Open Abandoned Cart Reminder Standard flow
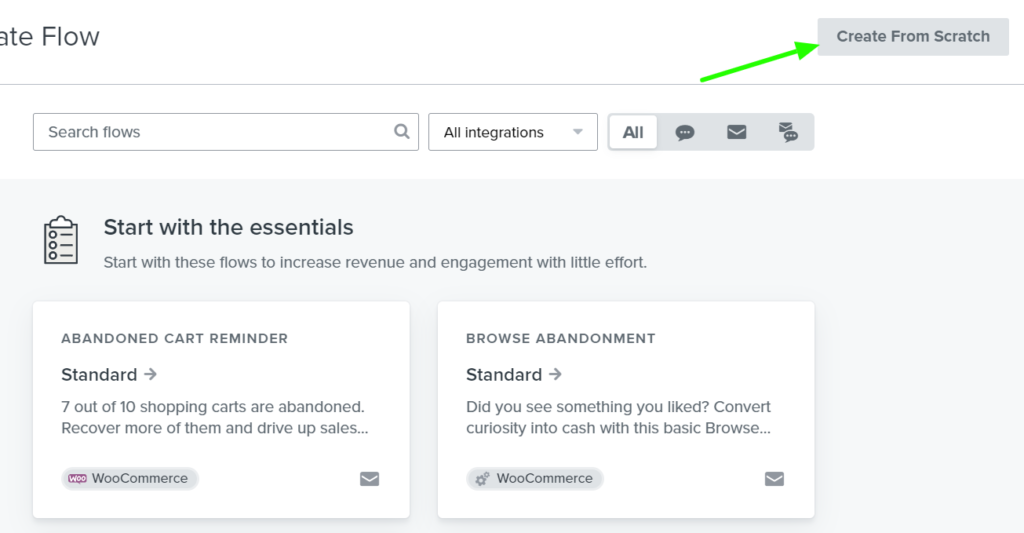Screen dimensions: 1024x533 click(109, 374)
